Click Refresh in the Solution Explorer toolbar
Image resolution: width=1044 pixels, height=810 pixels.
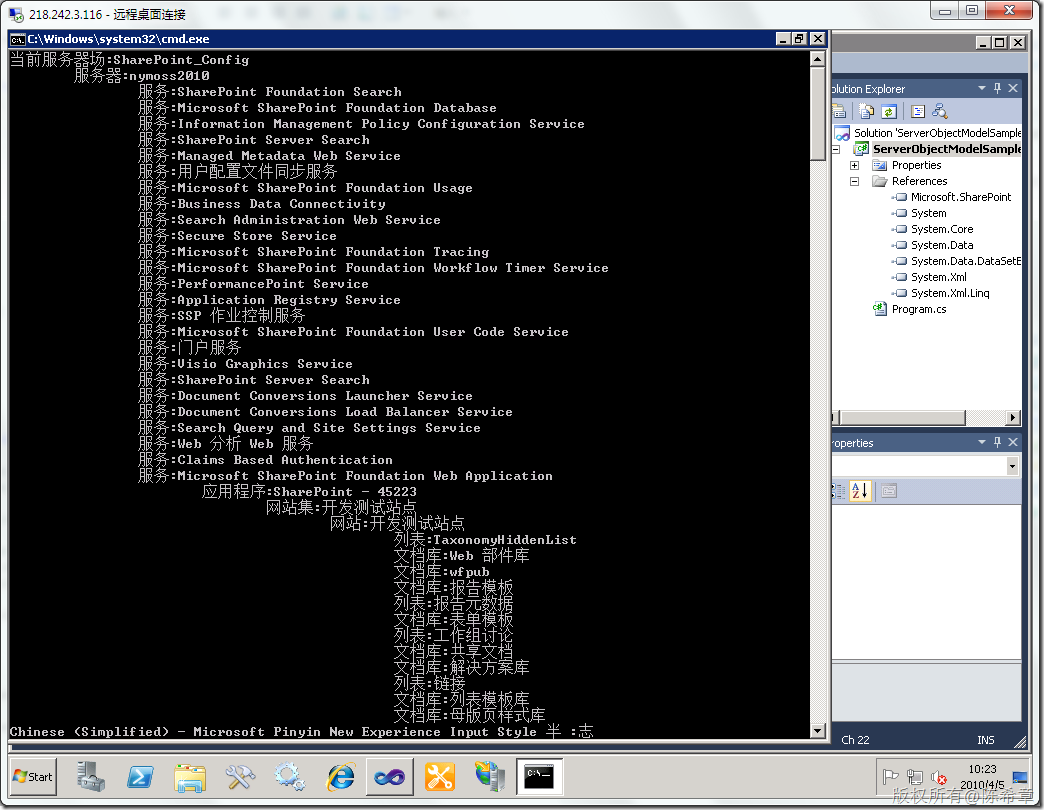pos(889,111)
